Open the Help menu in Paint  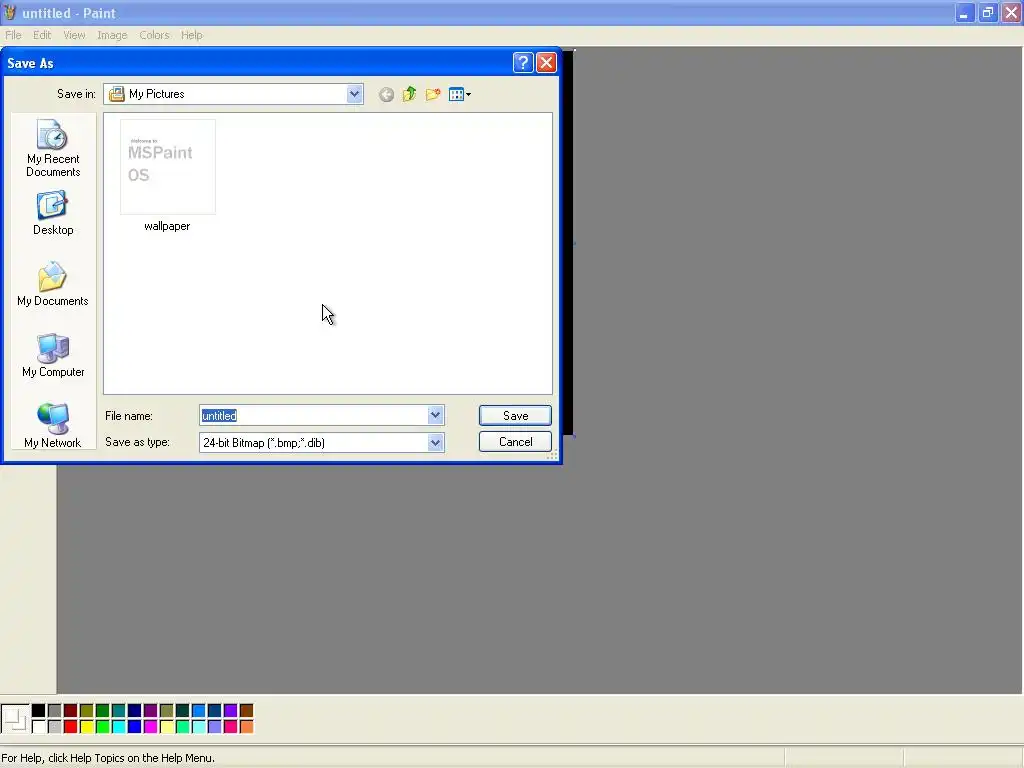point(191,35)
